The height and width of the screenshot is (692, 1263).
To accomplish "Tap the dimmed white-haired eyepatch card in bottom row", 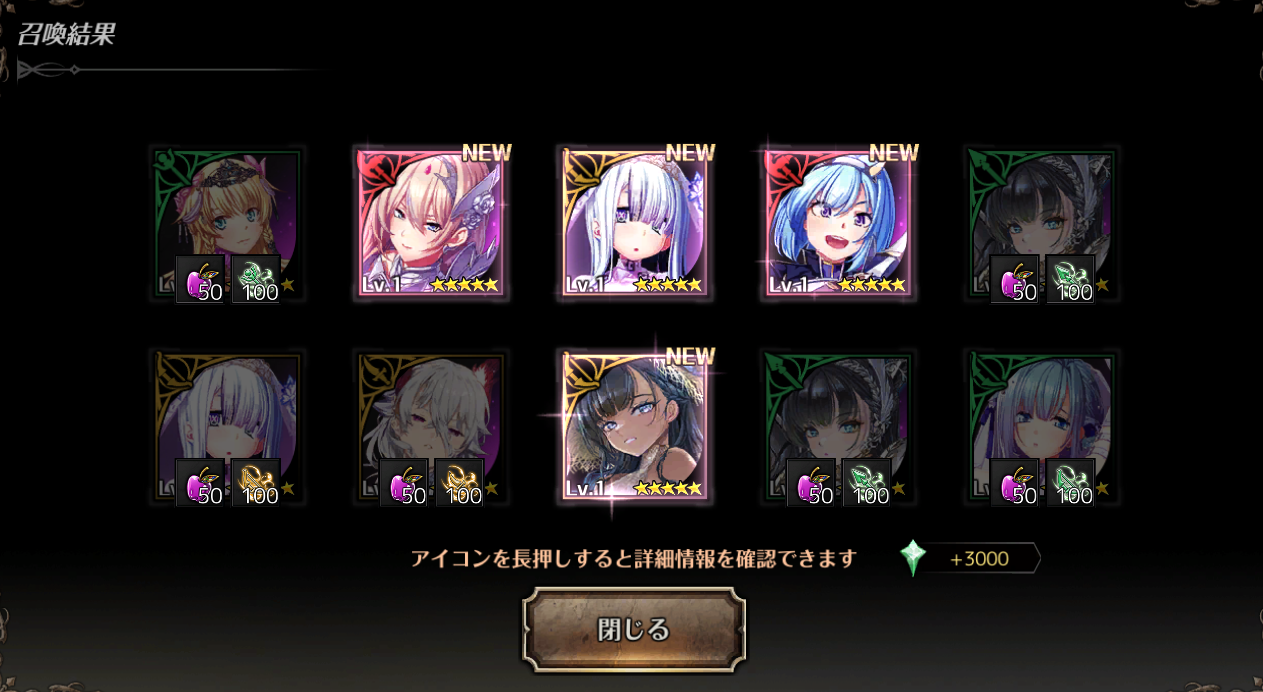I will coord(227,427).
